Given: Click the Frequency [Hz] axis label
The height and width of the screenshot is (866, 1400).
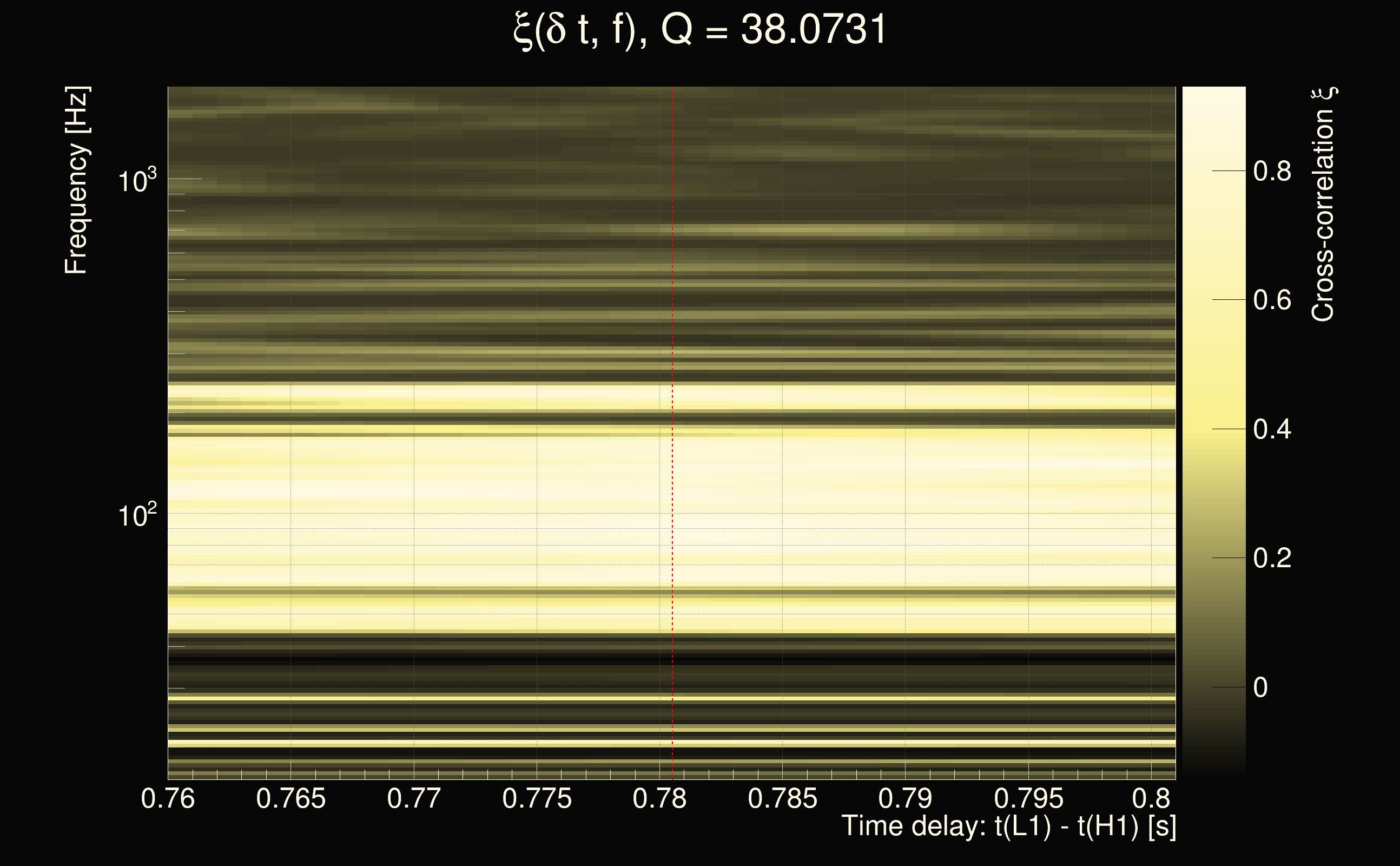Looking at the screenshot, I should tap(76, 180).
